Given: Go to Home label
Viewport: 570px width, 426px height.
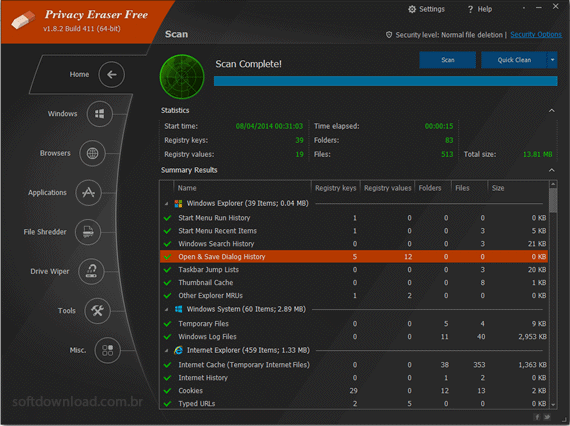Looking at the screenshot, I should 79,75.
